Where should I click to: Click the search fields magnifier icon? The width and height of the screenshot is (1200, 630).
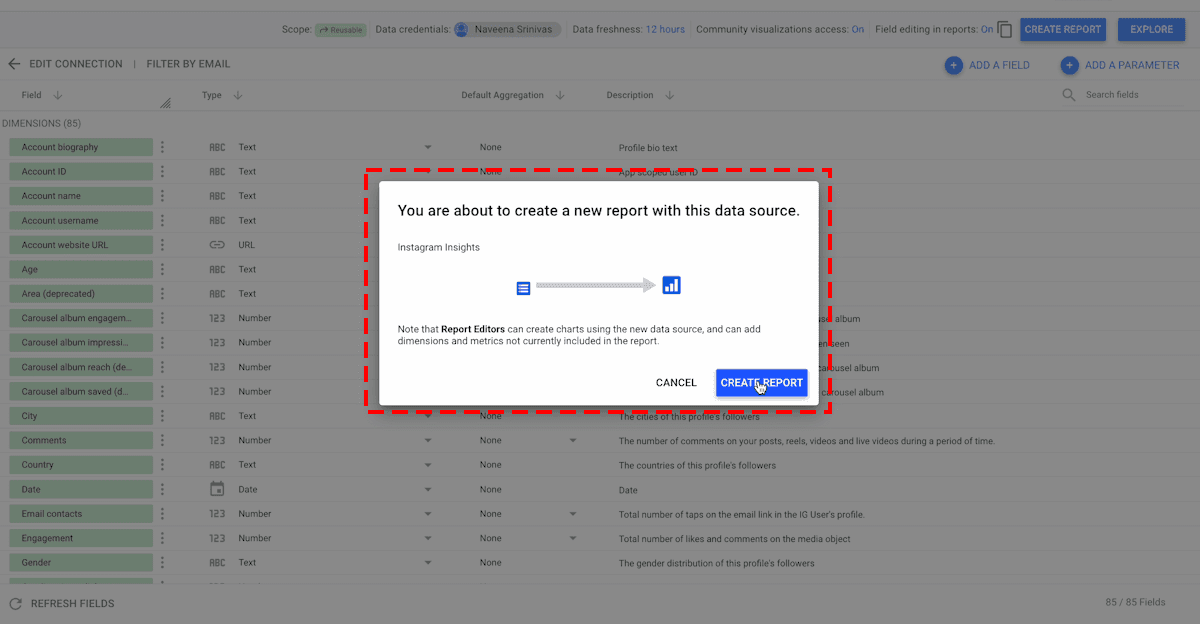[x=1069, y=95]
